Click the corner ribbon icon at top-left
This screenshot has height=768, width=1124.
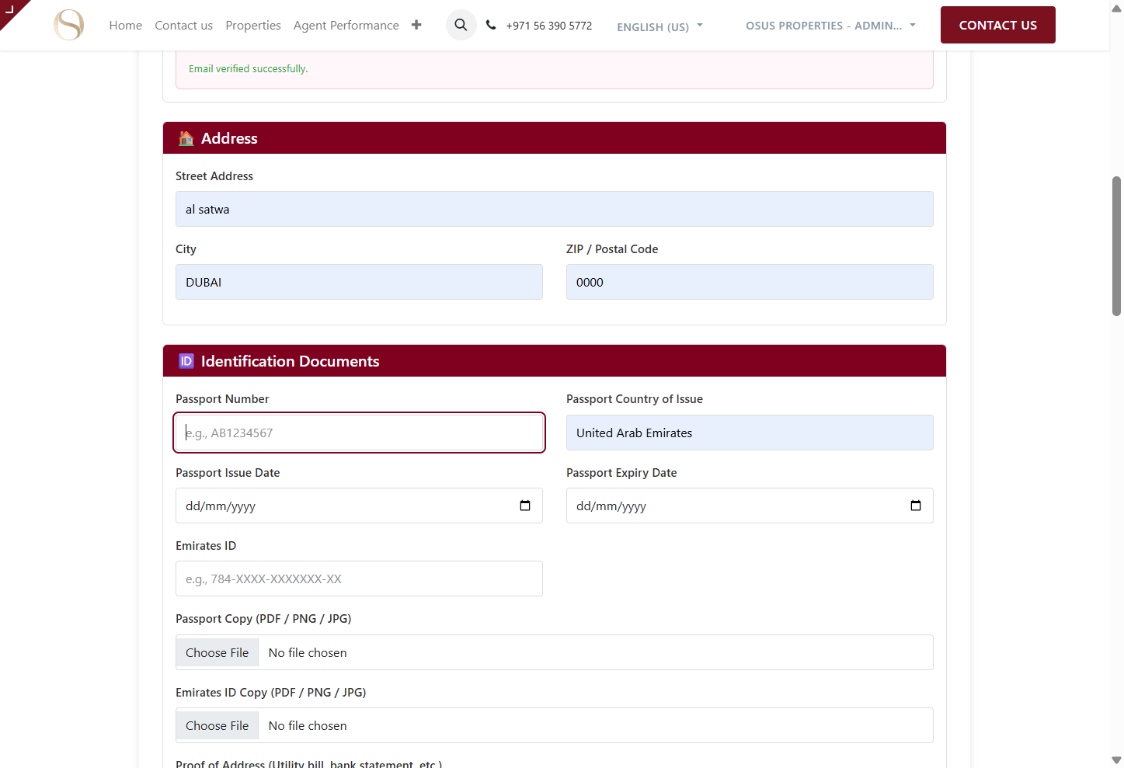click(x=11, y=10)
